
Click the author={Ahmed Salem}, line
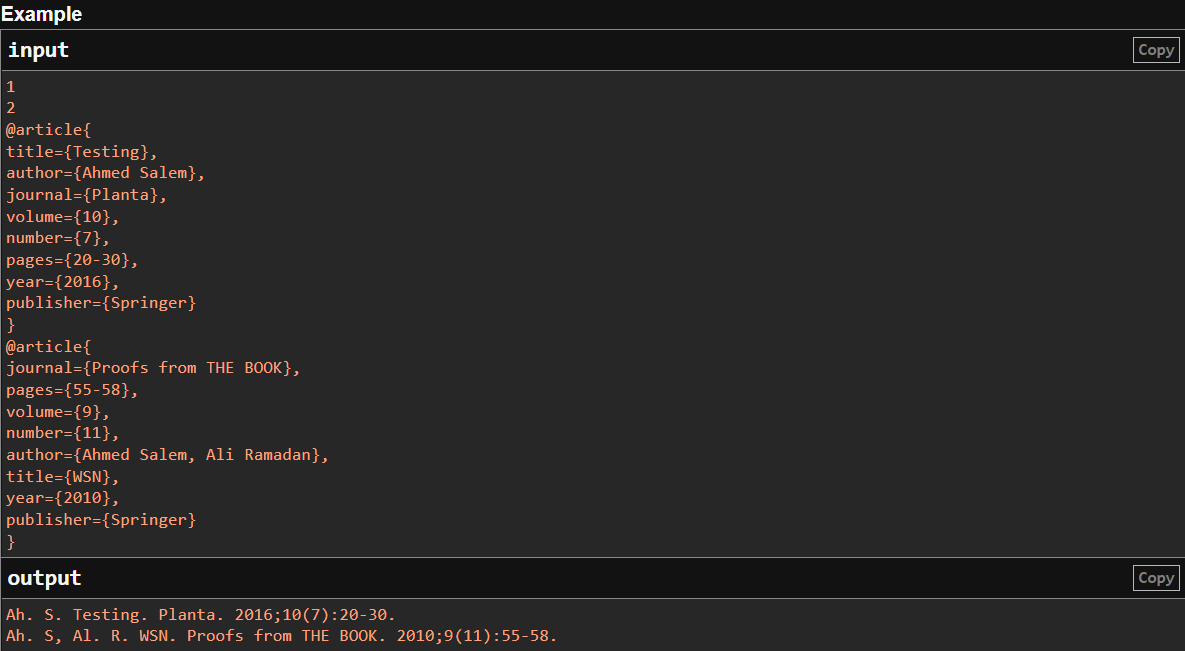point(105,173)
